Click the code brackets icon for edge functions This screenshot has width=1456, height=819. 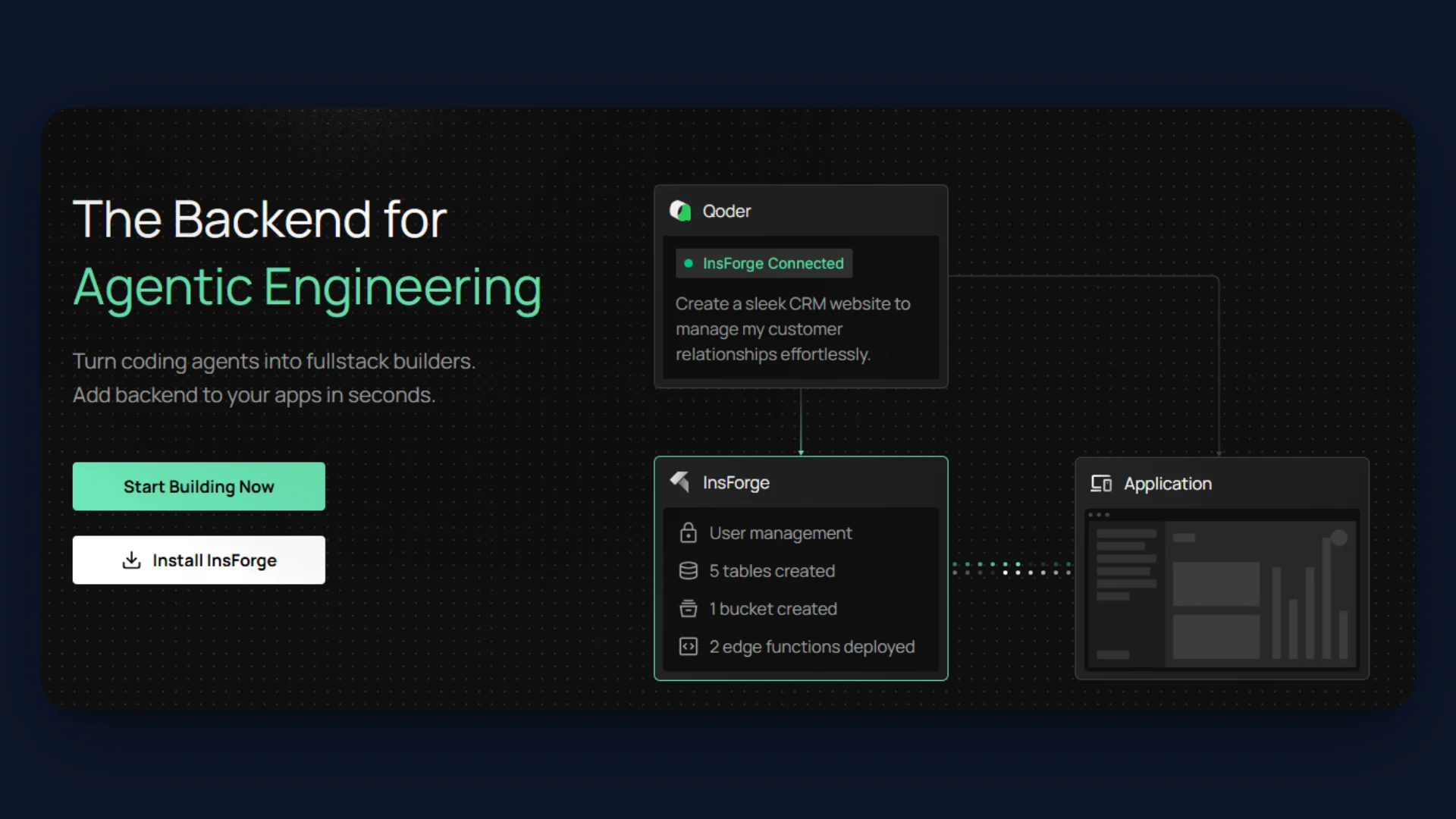[689, 646]
